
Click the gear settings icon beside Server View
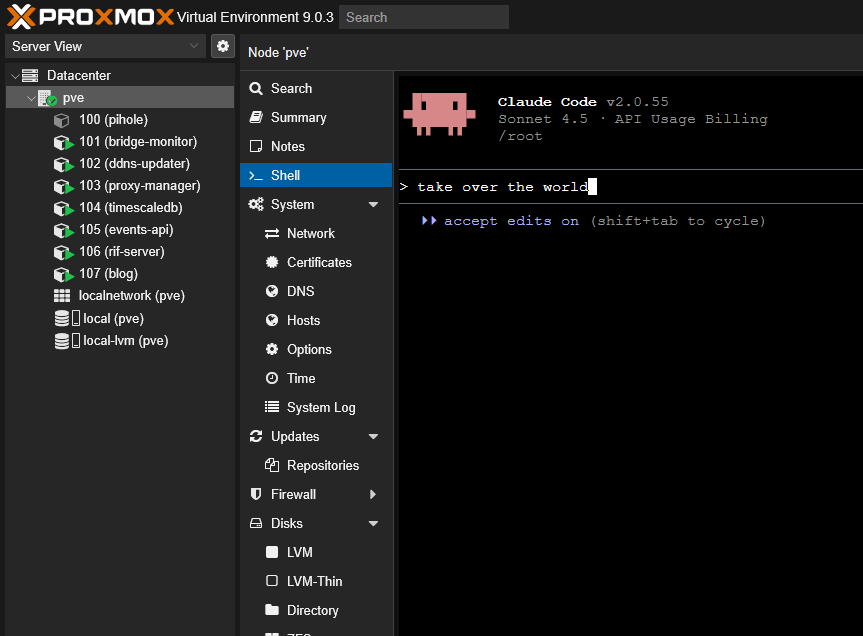click(222, 46)
